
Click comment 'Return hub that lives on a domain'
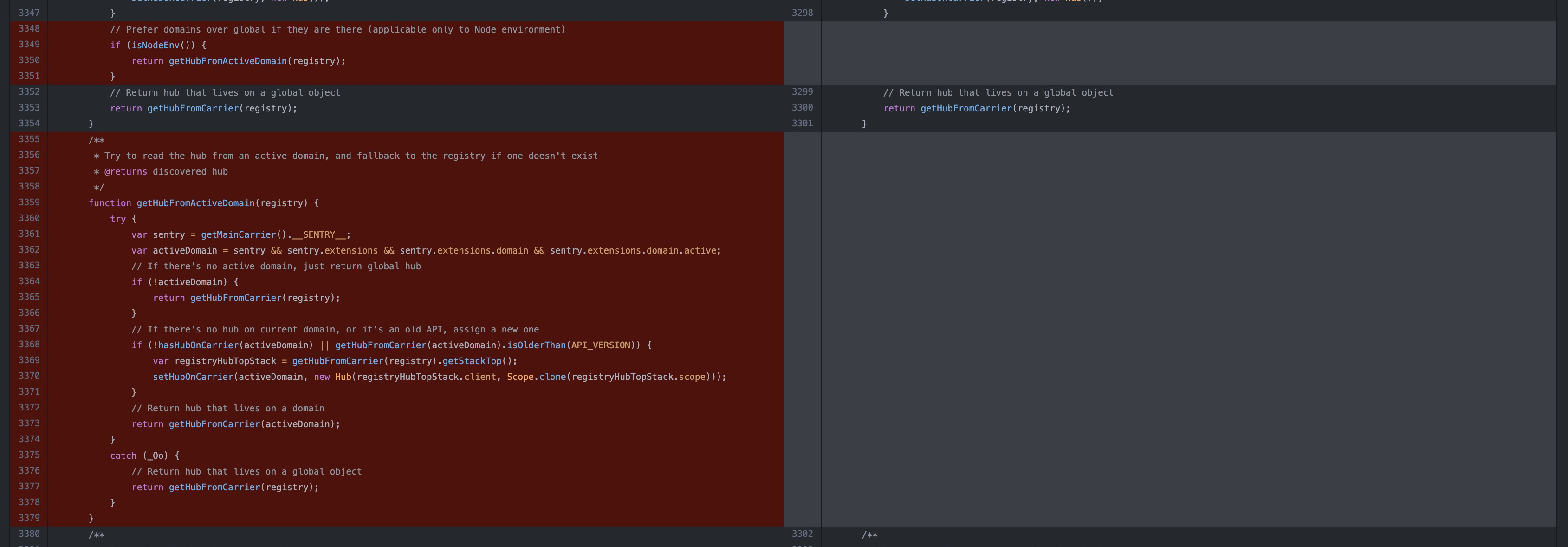(228, 409)
